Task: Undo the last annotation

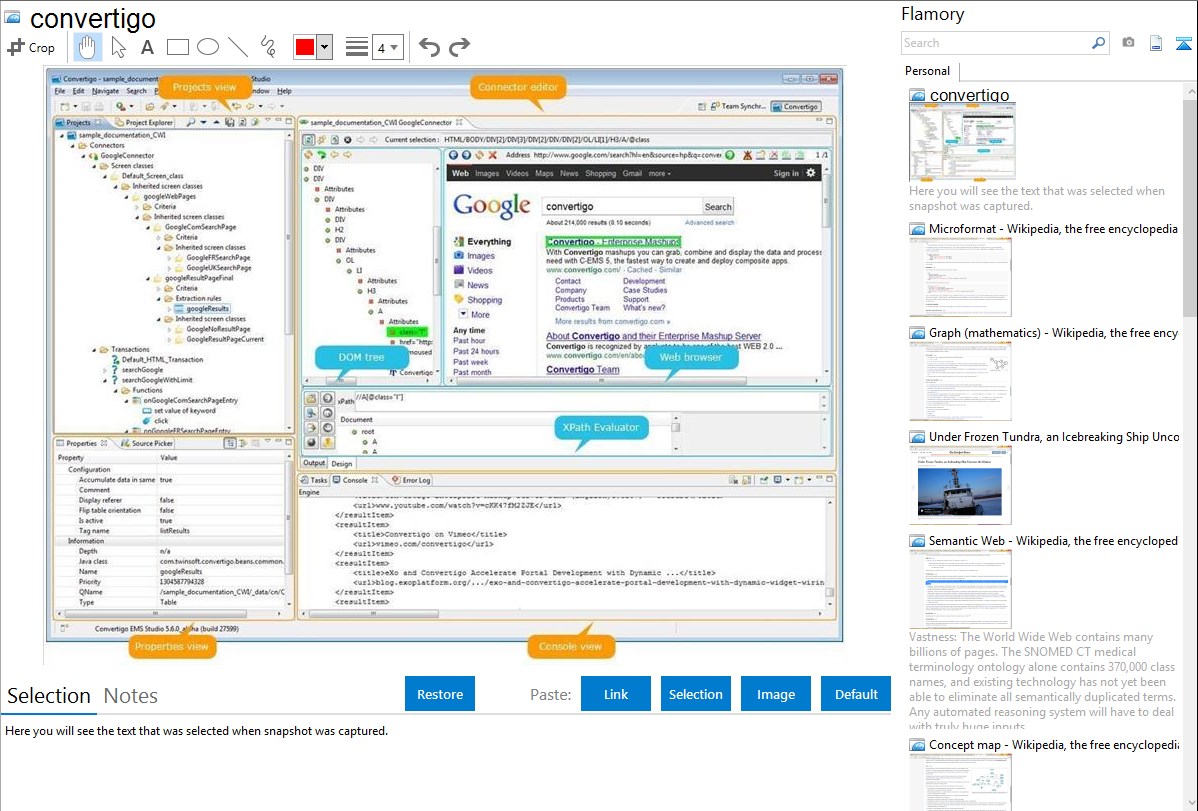Action: click(429, 47)
